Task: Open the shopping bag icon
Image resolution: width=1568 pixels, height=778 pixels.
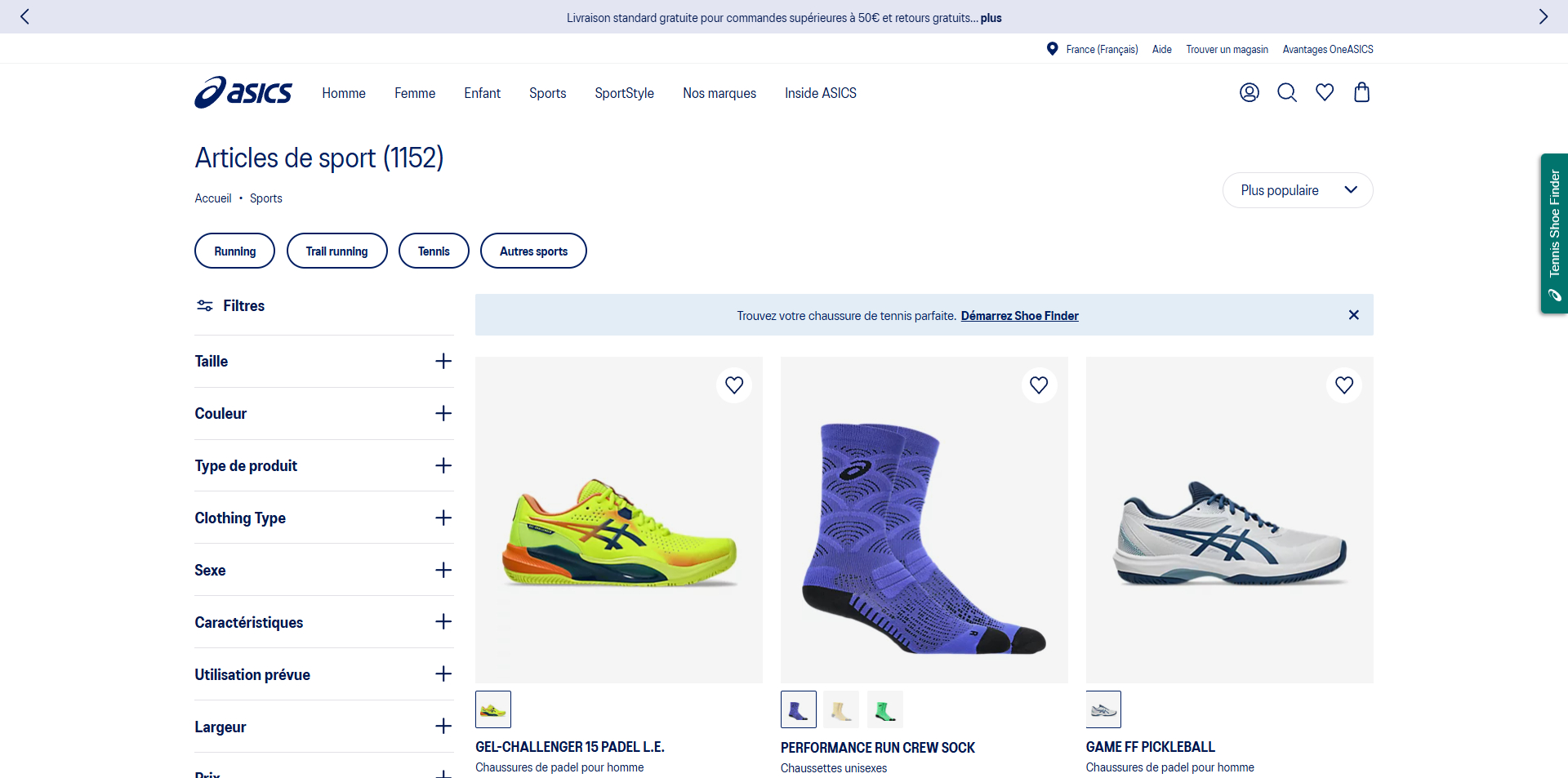Action: [x=1361, y=92]
